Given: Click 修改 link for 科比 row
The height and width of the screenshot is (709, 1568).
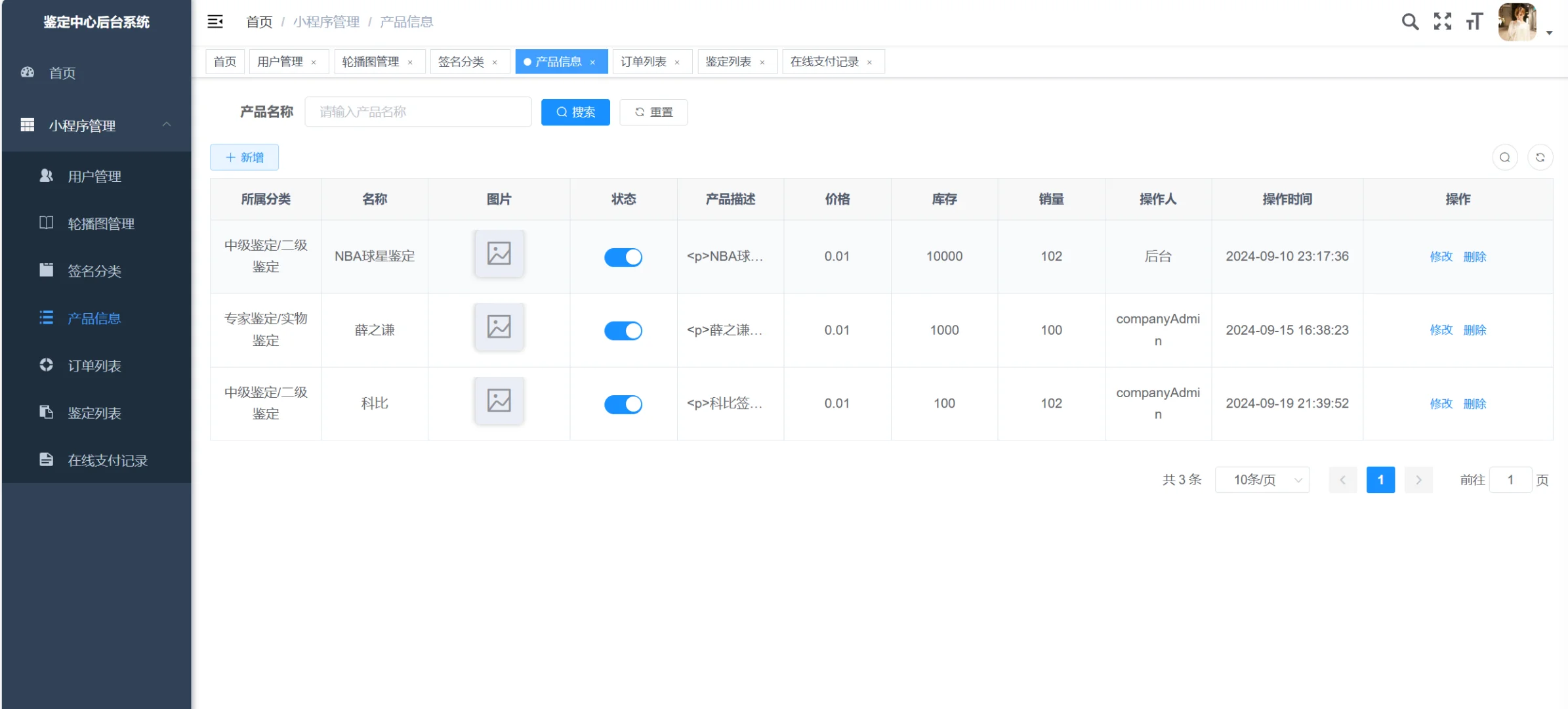Looking at the screenshot, I should pyautogui.click(x=1441, y=404).
